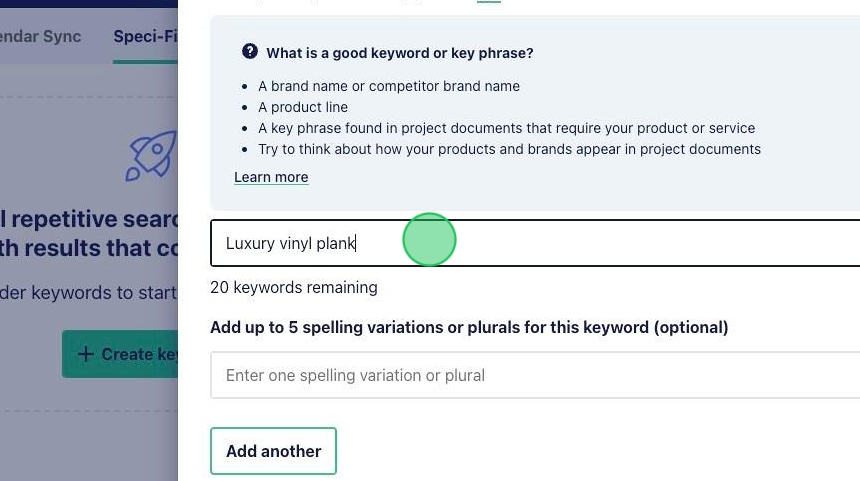Click the good keyword or key phrase heading
Screen dimensions: 860x481
click(400, 53)
